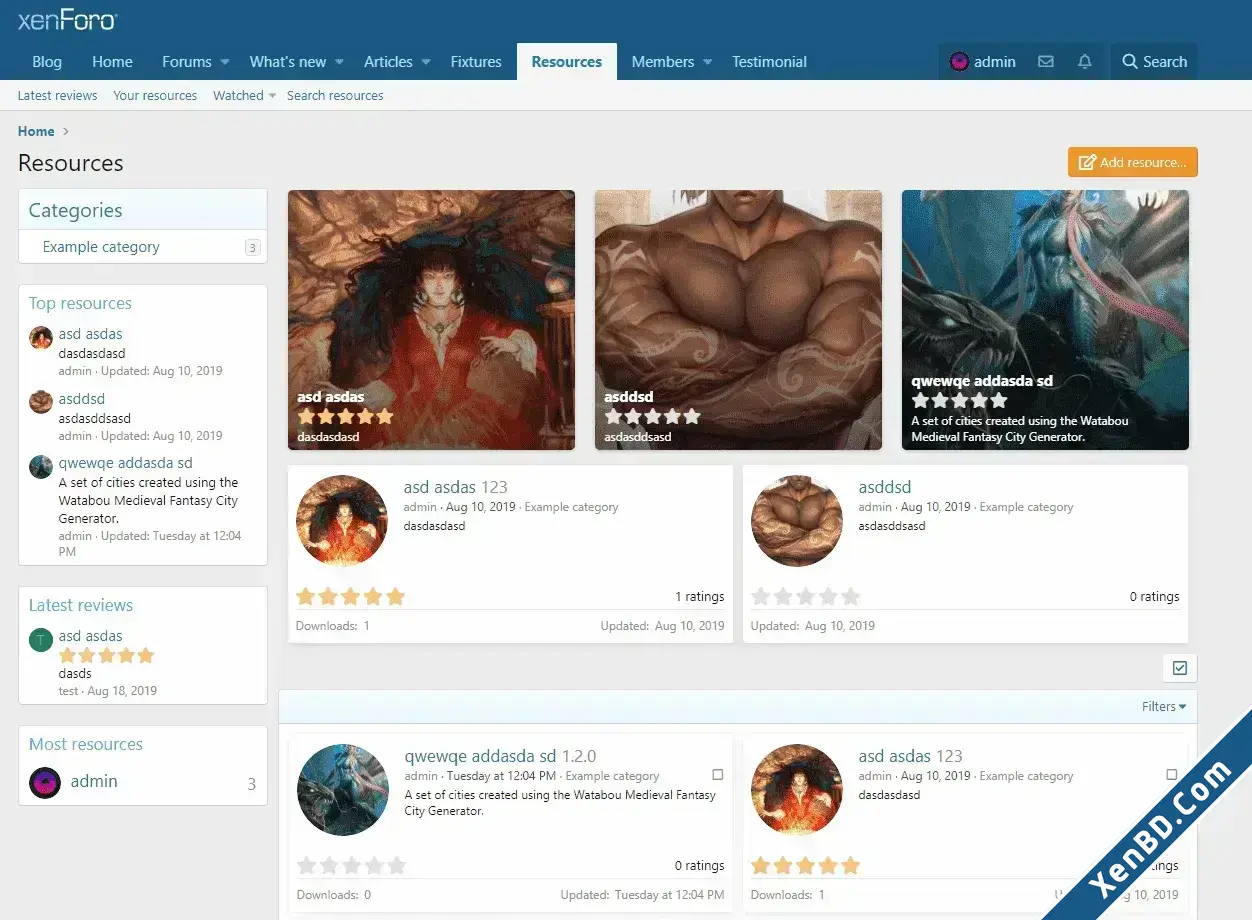Screen dimensions: 1252x920
Task: Click the xenForo logo
Action: pyautogui.click(x=68, y=20)
